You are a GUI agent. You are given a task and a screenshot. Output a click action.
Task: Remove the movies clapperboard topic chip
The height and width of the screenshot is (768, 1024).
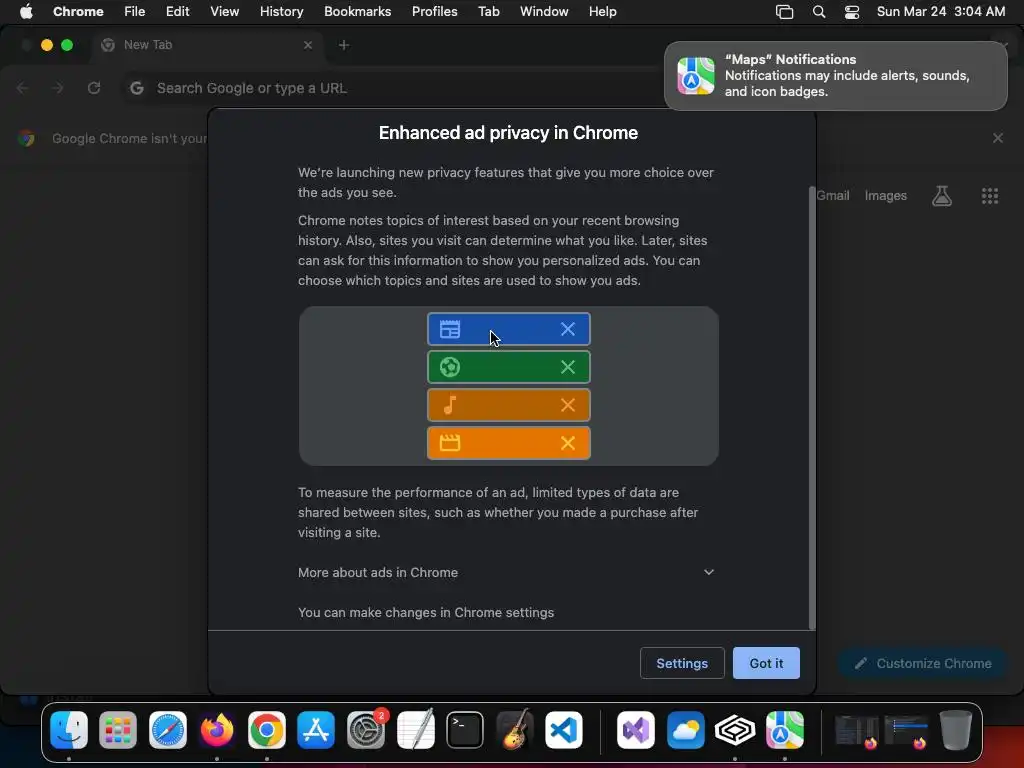click(568, 443)
